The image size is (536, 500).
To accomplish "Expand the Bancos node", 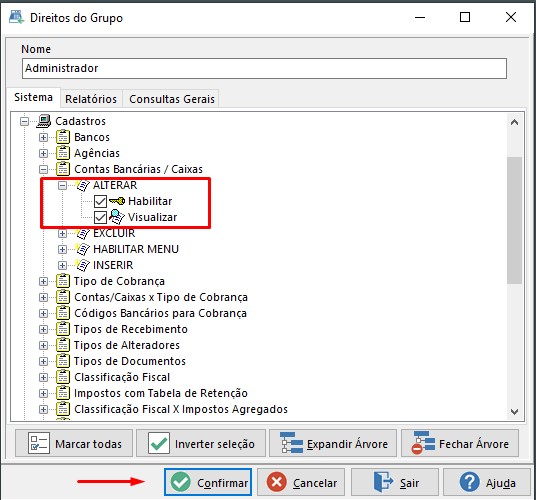I will 43,137.
